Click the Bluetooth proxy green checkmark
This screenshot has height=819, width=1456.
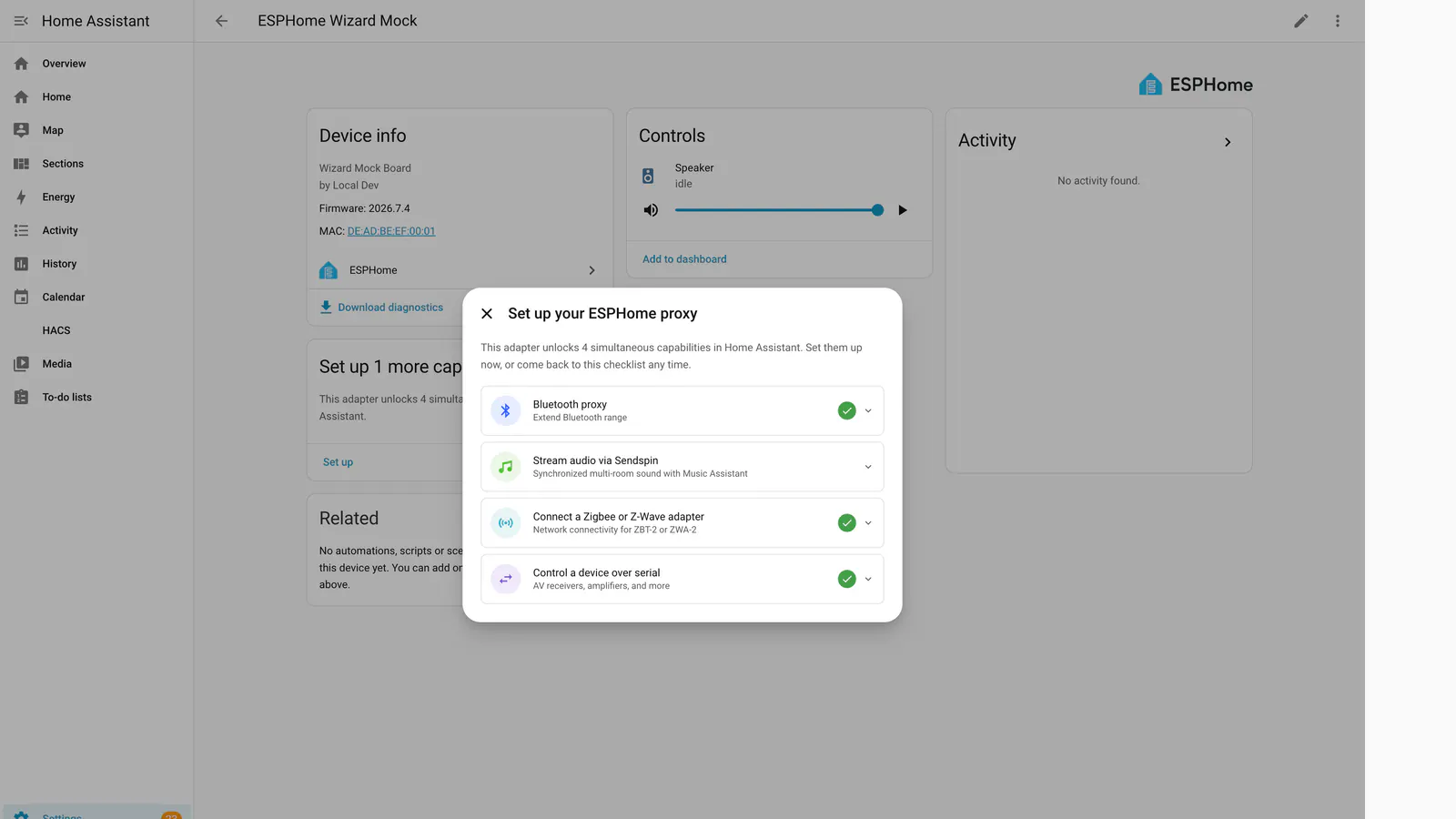(x=847, y=410)
